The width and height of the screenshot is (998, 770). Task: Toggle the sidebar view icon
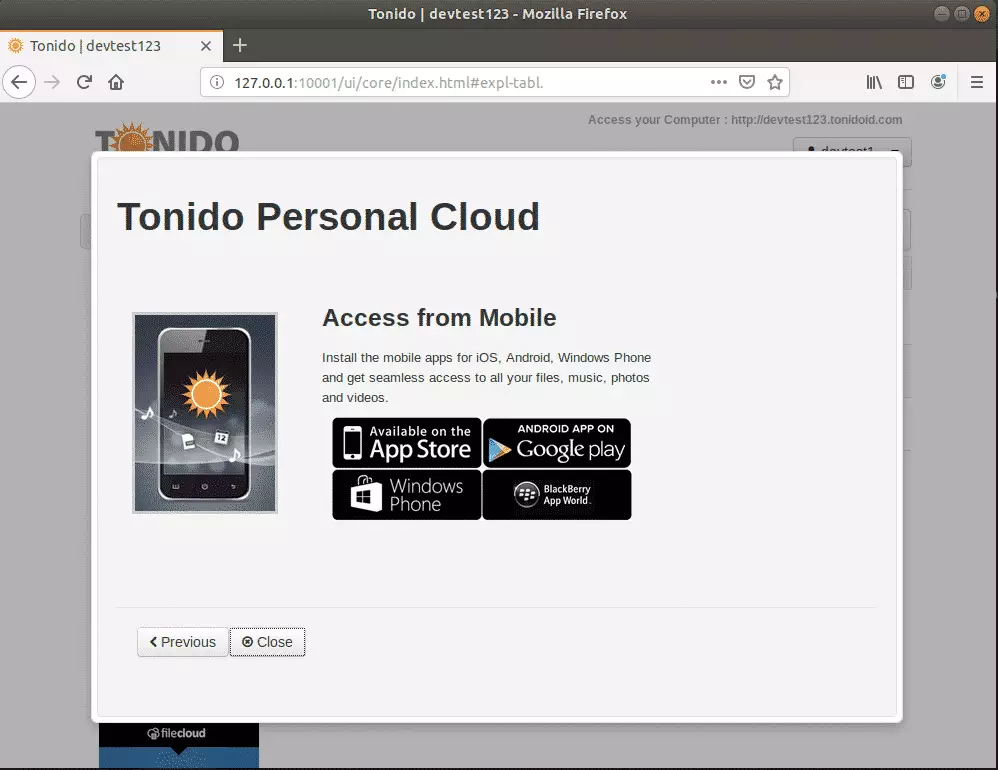pyautogui.click(x=906, y=82)
